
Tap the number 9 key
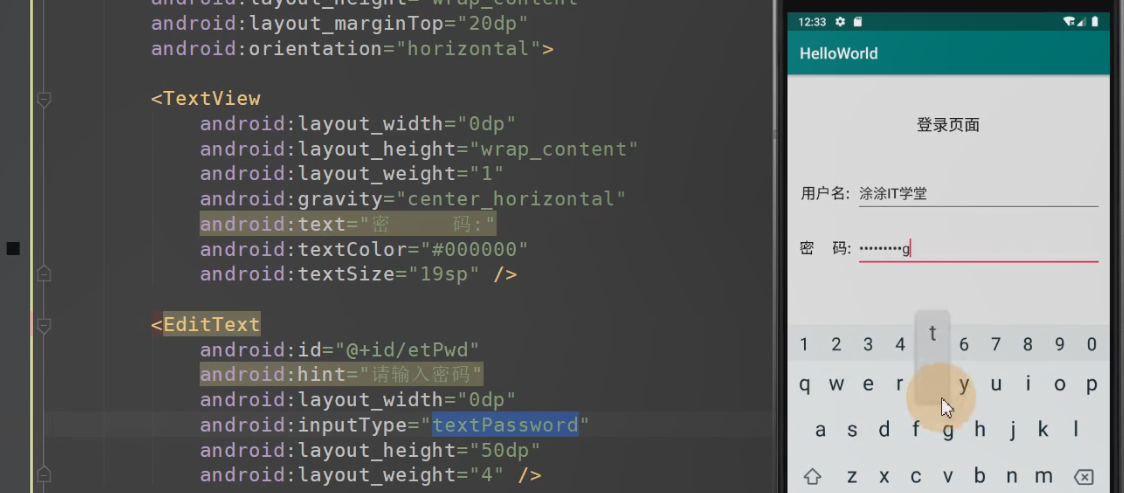1059,345
